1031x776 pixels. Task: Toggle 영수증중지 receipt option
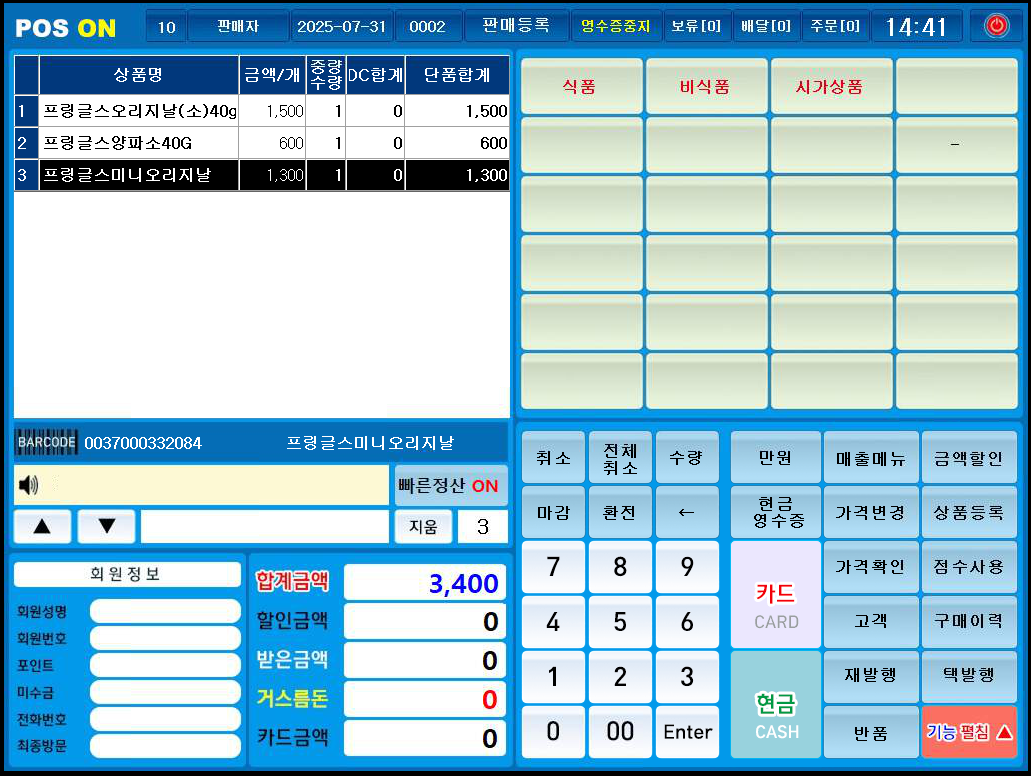point(616,26)
